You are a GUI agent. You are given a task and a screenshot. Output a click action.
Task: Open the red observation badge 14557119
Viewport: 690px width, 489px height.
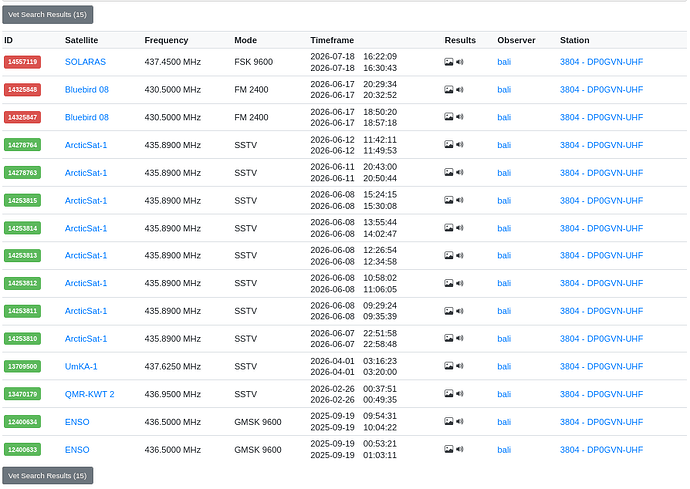(x=22, y=62)
